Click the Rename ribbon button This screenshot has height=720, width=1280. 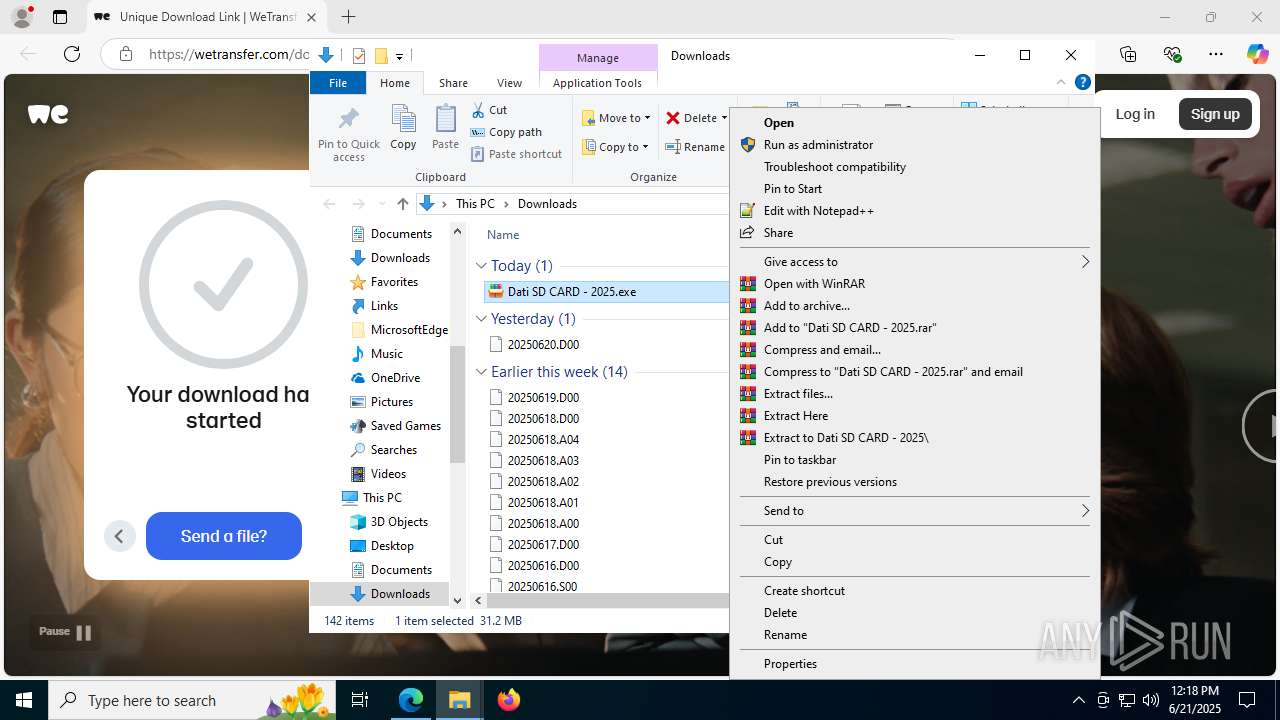point(695,147)
